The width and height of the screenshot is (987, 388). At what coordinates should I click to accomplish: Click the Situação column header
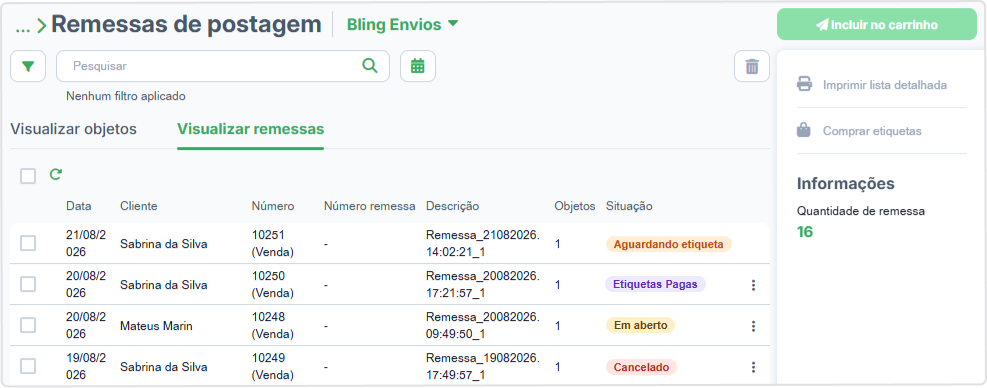(x=629, y=206)
